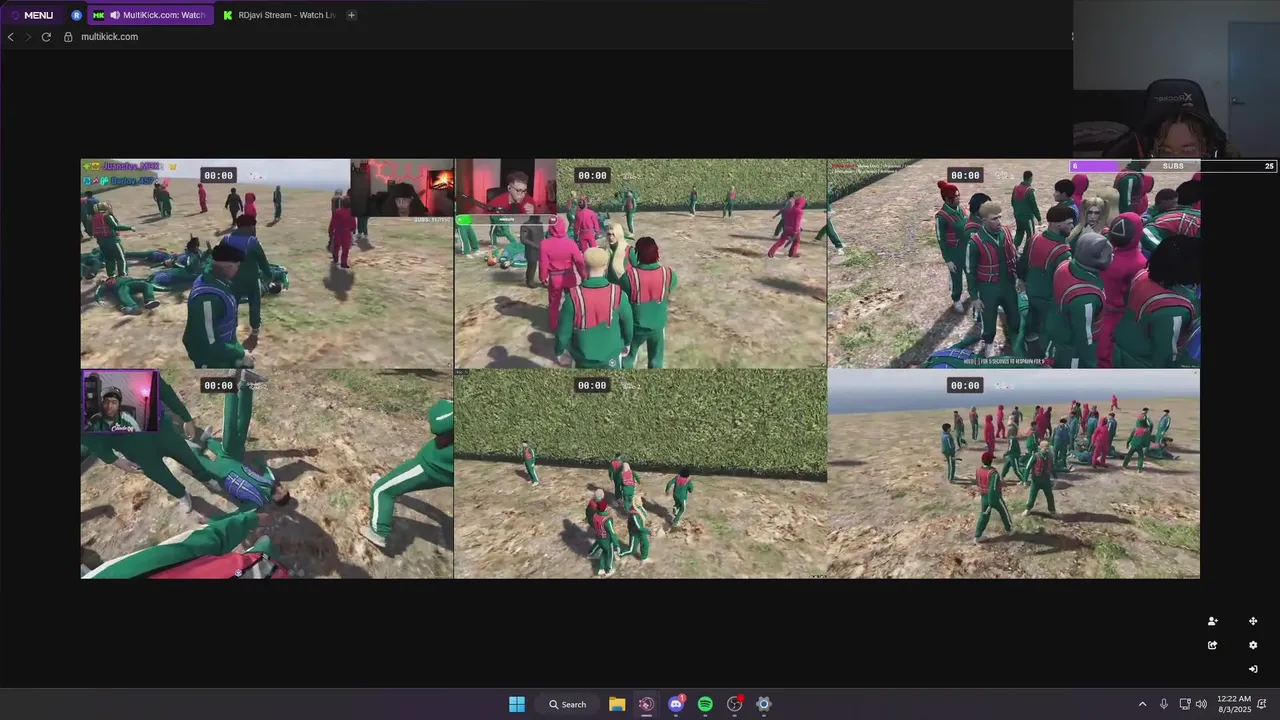
Task: Open the volume tray icon
Action: tap(1201, 704)
